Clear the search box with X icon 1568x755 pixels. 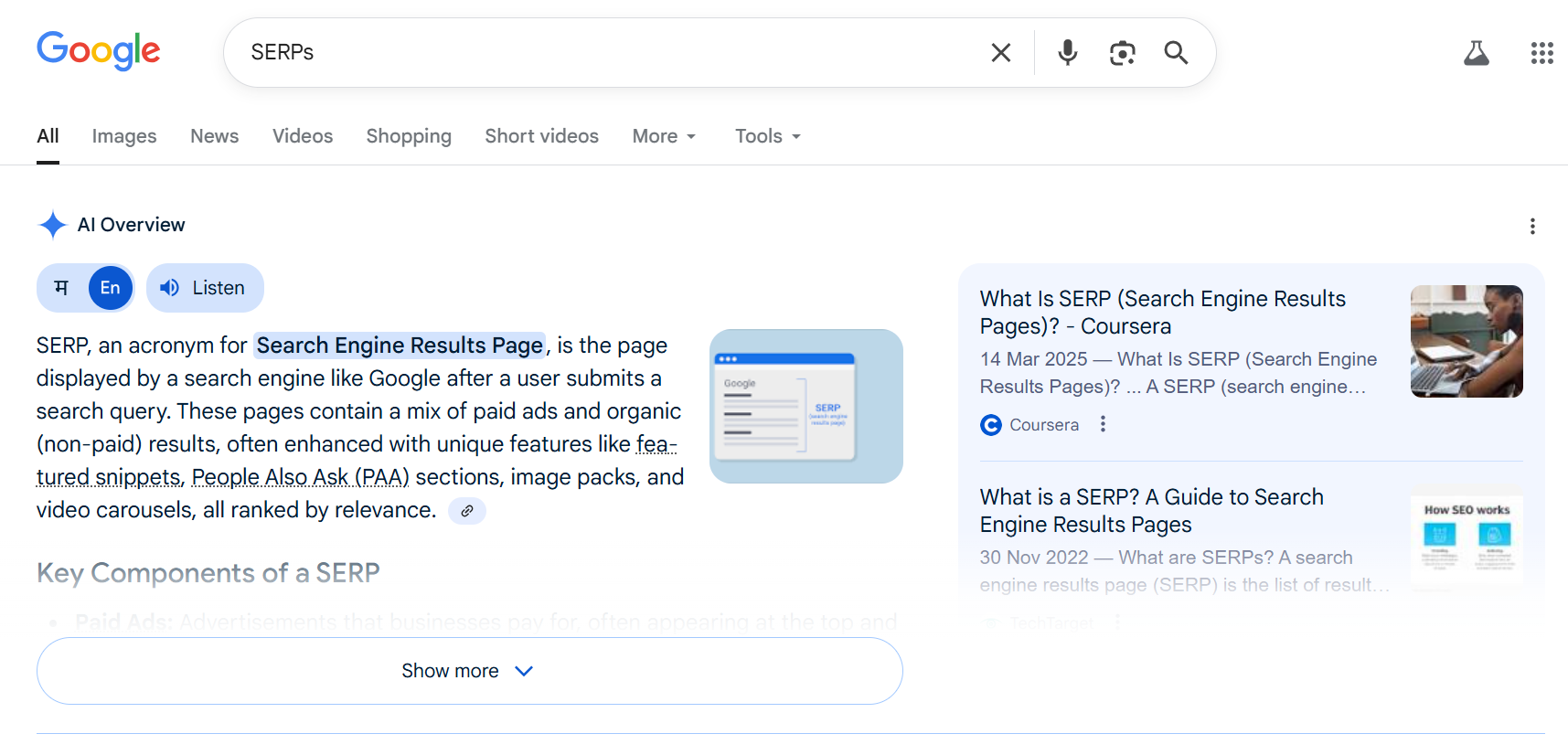(x=1001, y=53)
